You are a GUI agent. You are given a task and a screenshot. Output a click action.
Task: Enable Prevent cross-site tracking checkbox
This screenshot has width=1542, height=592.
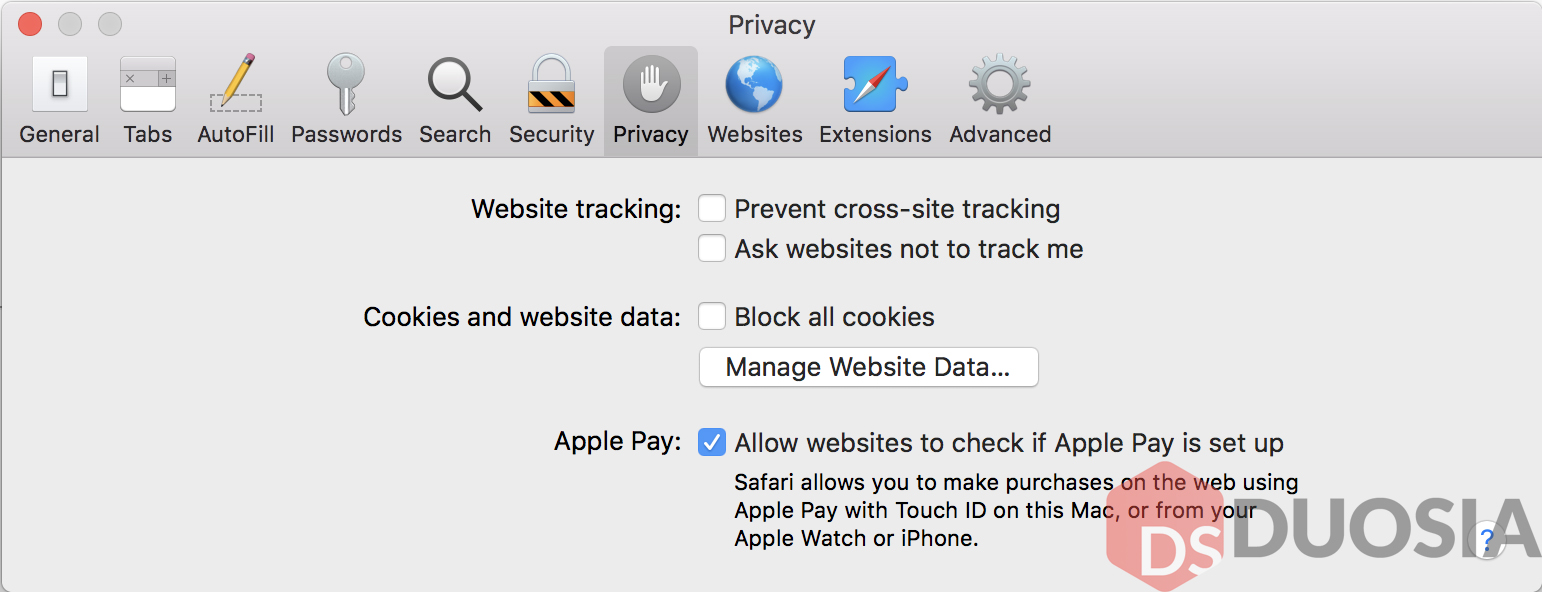click(712, 209)
